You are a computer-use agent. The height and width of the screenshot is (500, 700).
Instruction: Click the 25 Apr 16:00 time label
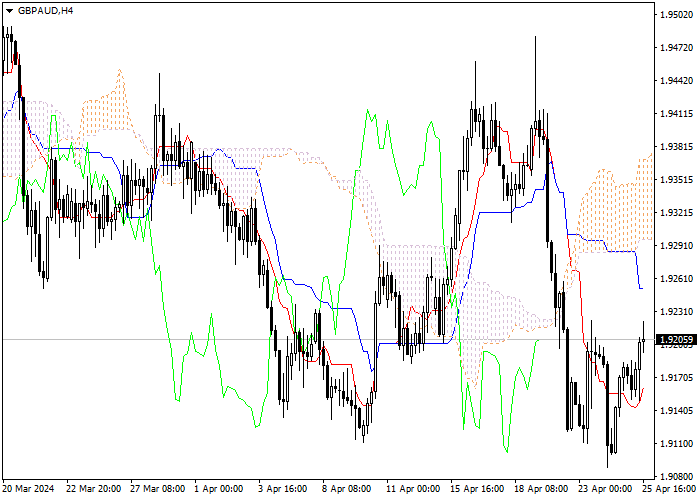669,489
